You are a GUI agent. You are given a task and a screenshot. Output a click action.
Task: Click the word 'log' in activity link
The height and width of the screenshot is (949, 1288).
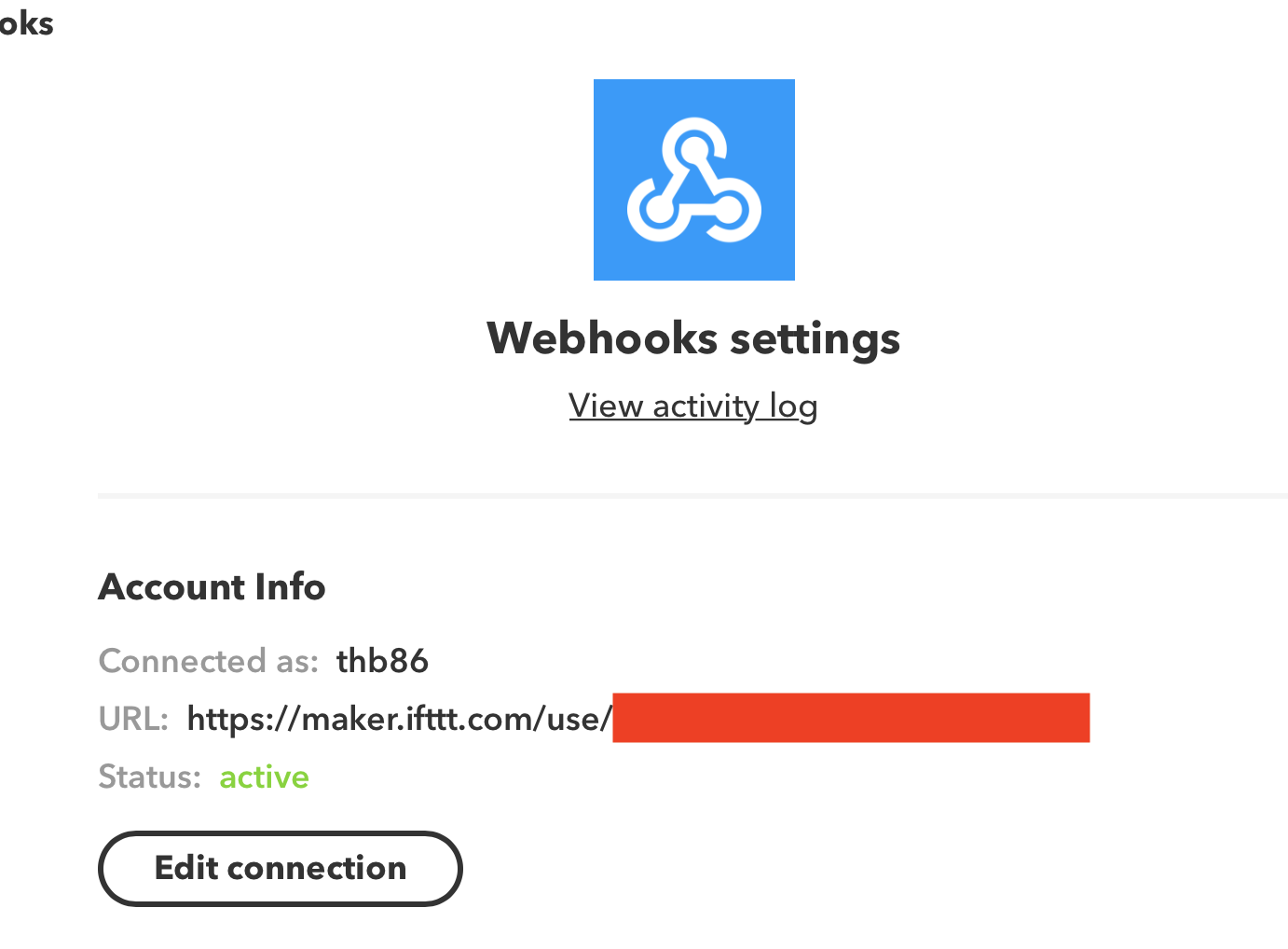tap(793, 406)
